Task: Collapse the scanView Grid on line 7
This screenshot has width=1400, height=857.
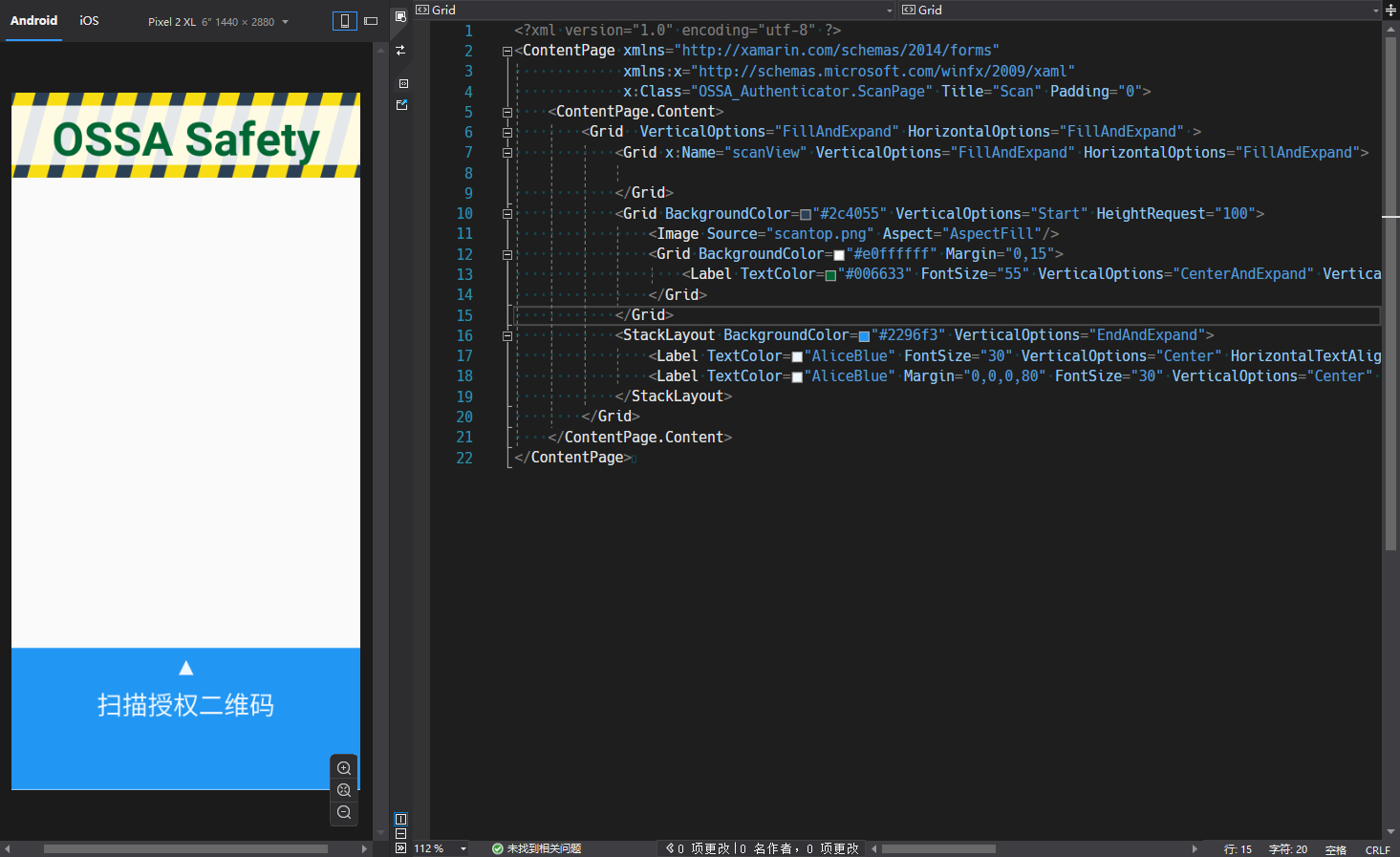Action: pyautogui.click(x=507, y=153)
